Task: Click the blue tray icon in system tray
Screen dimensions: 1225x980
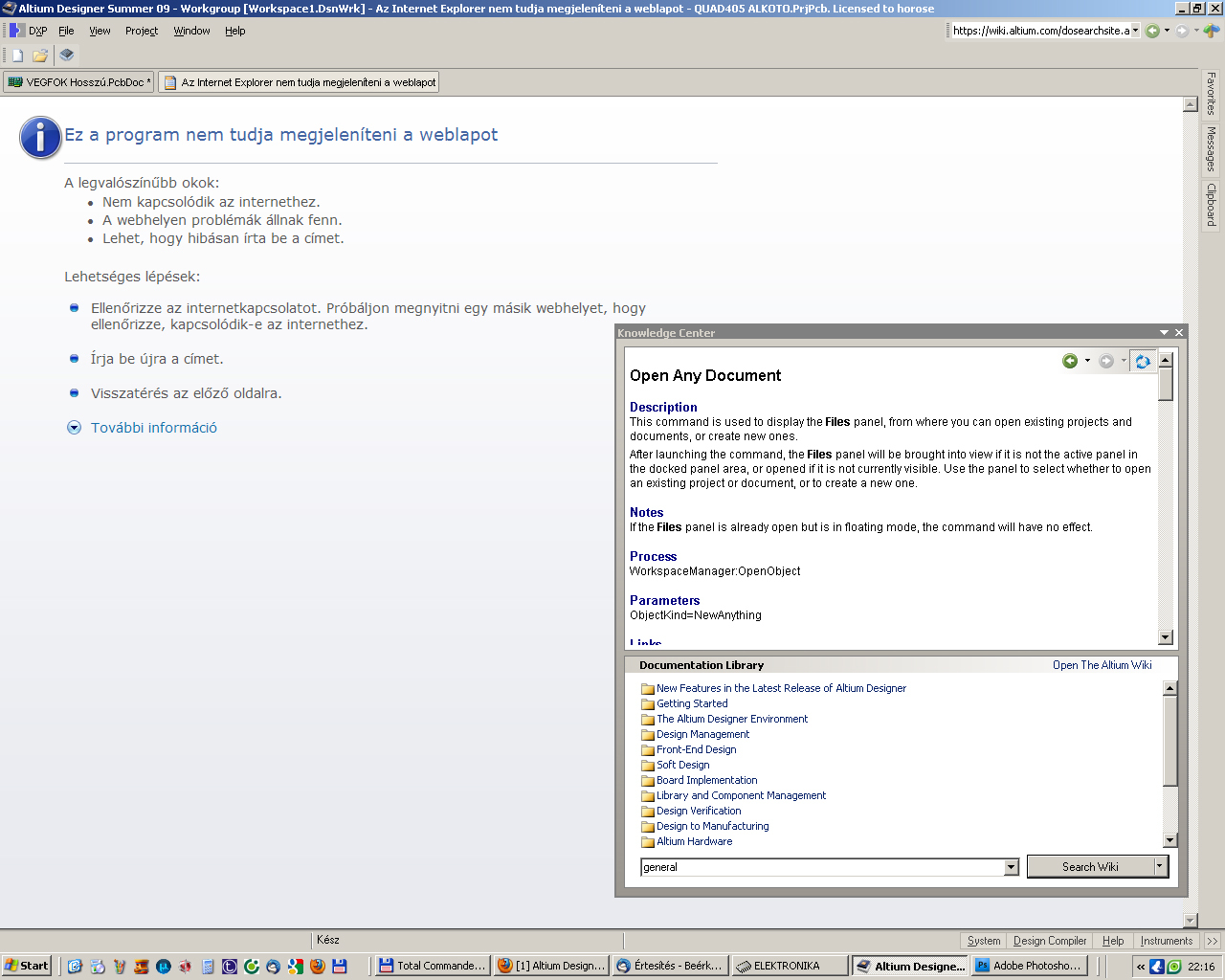Action: pos(1157,967)
